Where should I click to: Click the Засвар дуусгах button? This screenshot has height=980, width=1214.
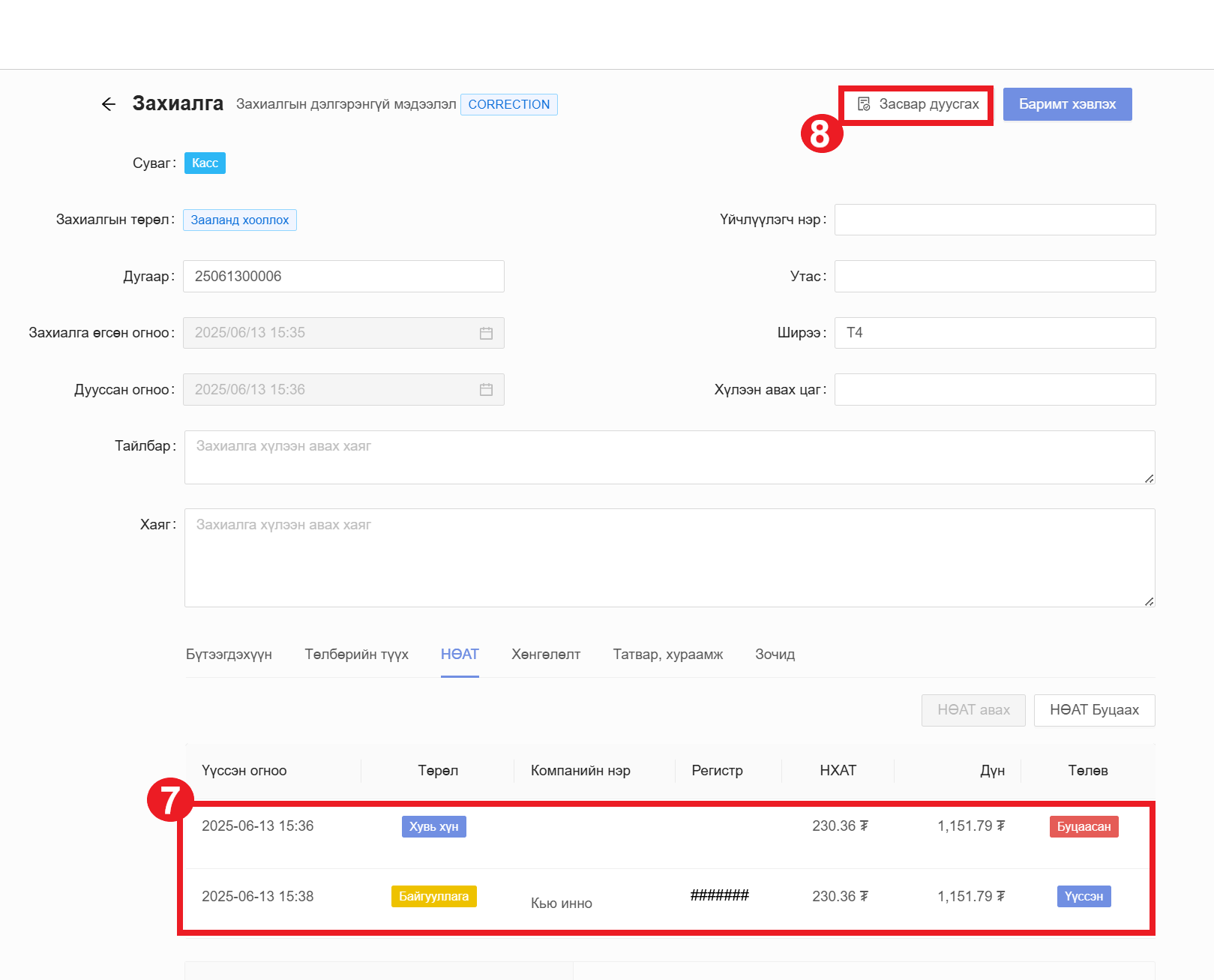tap(918, 104)
